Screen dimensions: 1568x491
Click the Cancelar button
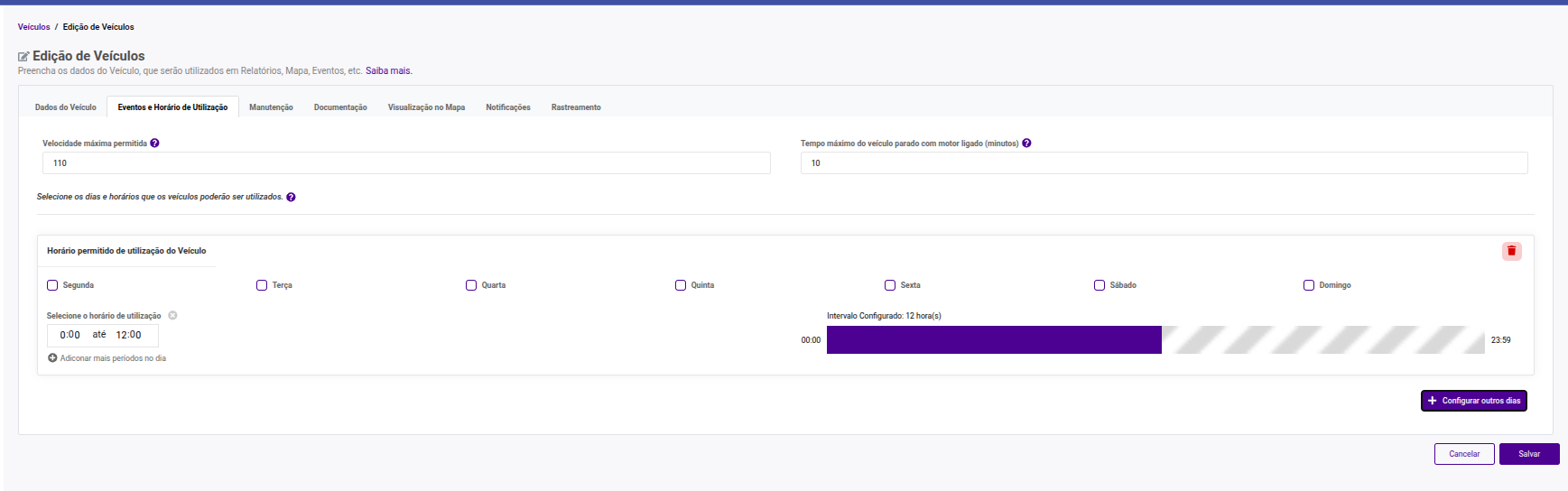[1464, 454]
